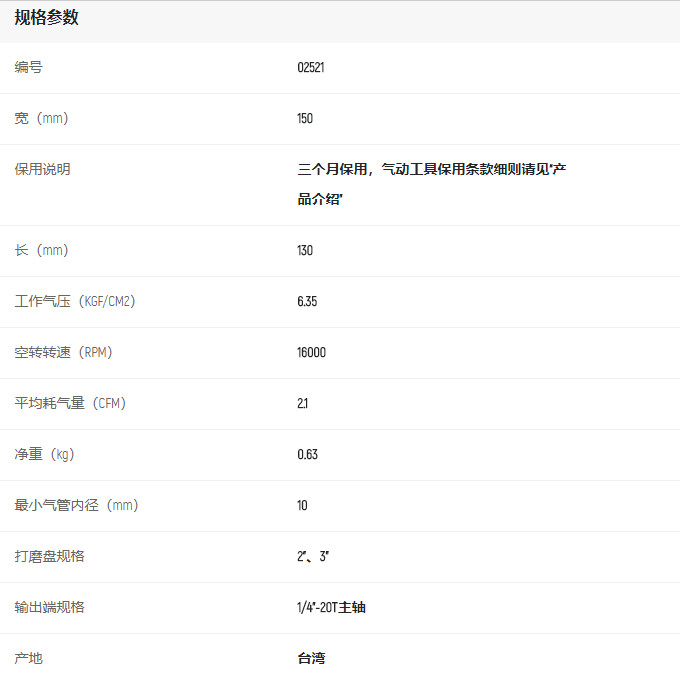The height and width of the screenshot is (680, 680).
Task: Select the 长（mm） label
Action: coord(42,251)
